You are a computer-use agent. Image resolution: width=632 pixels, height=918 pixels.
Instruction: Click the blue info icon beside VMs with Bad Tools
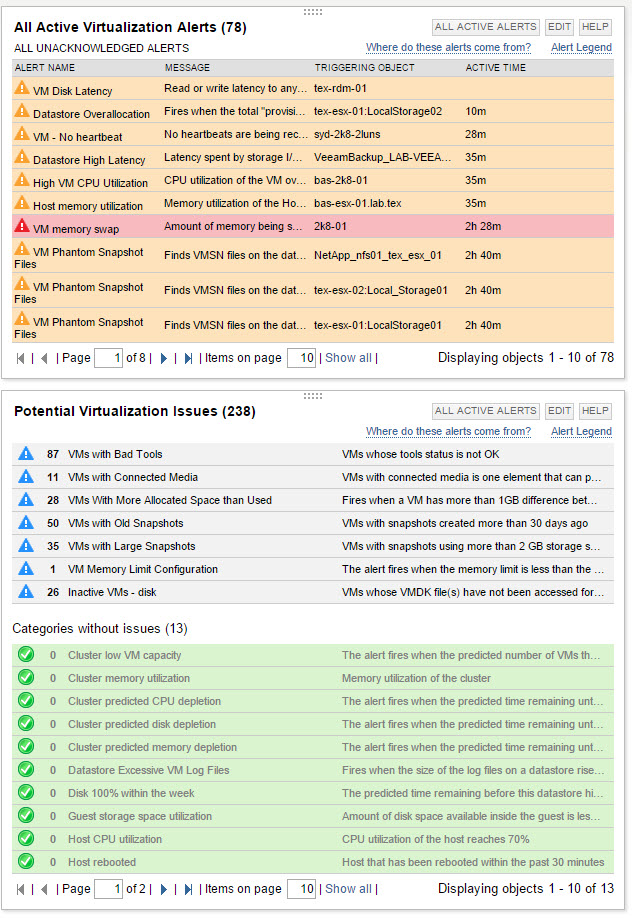[26, 454]
